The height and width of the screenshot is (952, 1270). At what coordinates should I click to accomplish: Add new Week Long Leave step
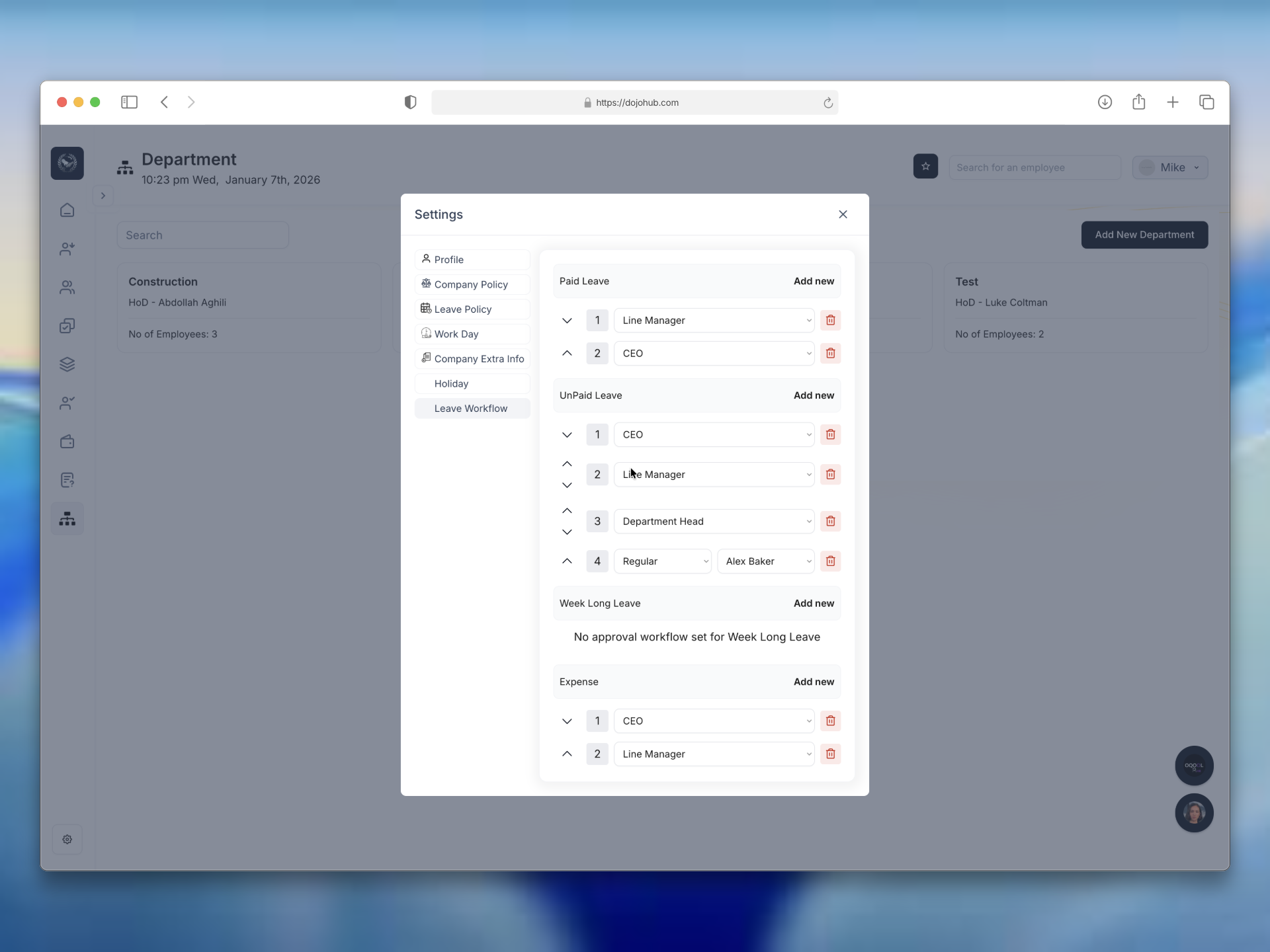click(814, 603)
